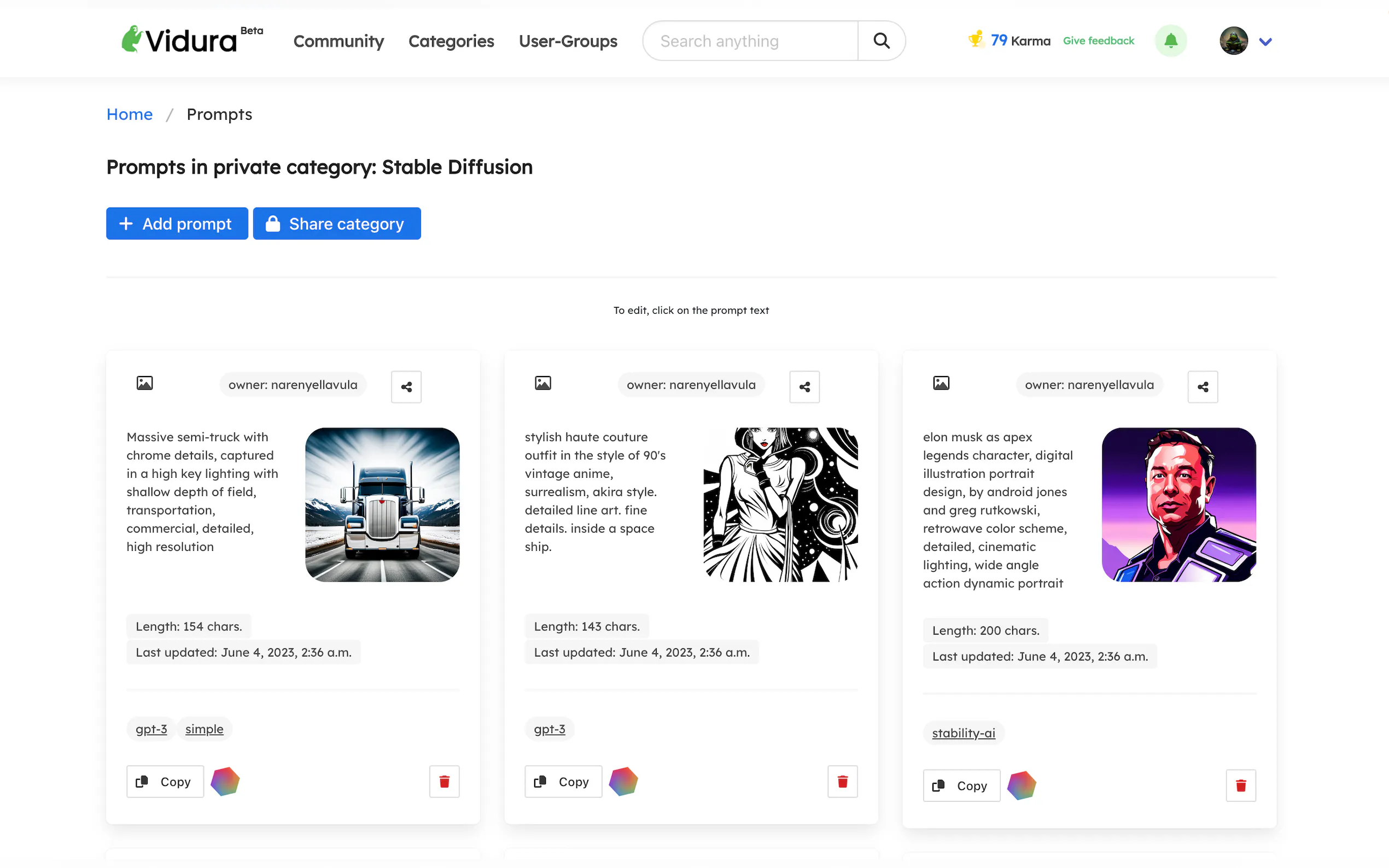Follow the Home breadcrumb link
1389x868 pixels.
coord(129,114)
